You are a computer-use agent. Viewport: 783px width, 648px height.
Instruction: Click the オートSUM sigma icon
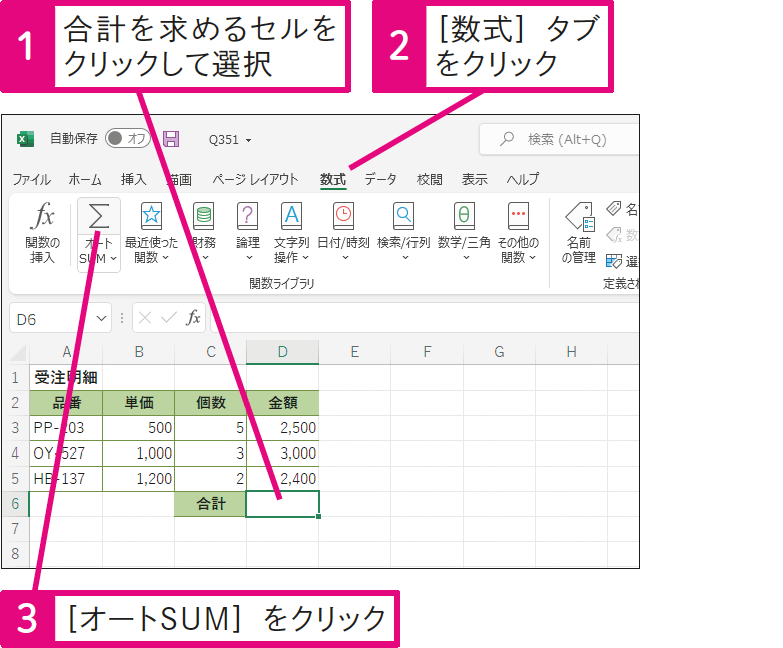pos(98,217)
